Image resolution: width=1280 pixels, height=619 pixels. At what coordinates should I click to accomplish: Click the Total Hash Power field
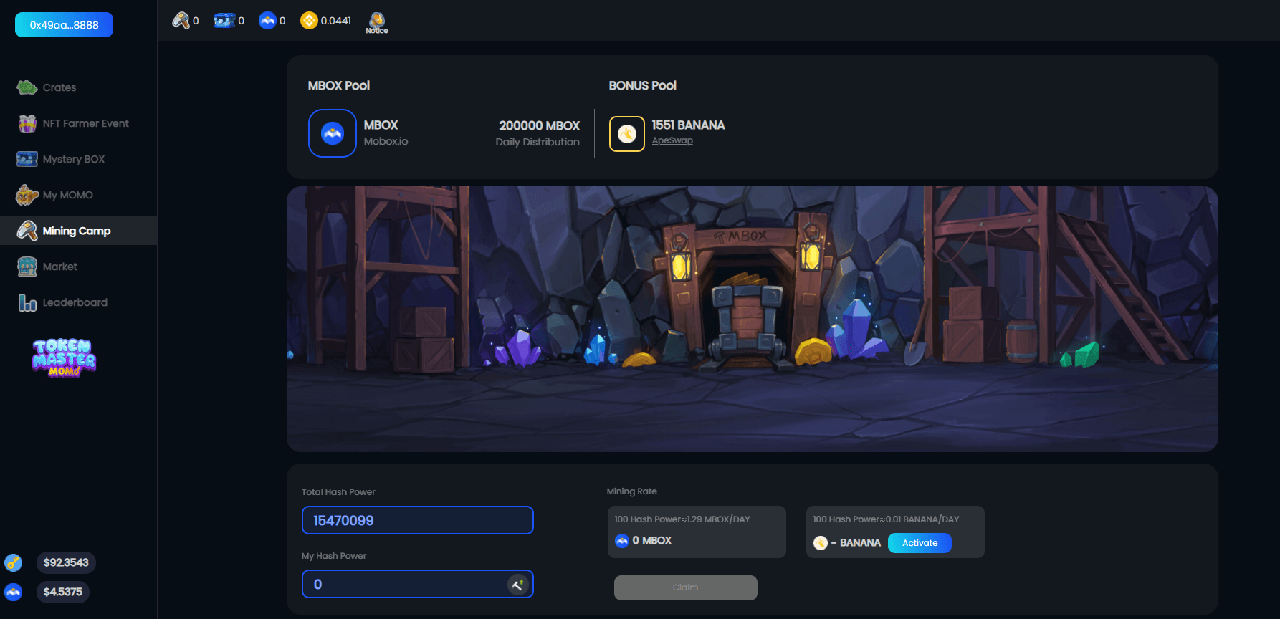pos(418,520)
